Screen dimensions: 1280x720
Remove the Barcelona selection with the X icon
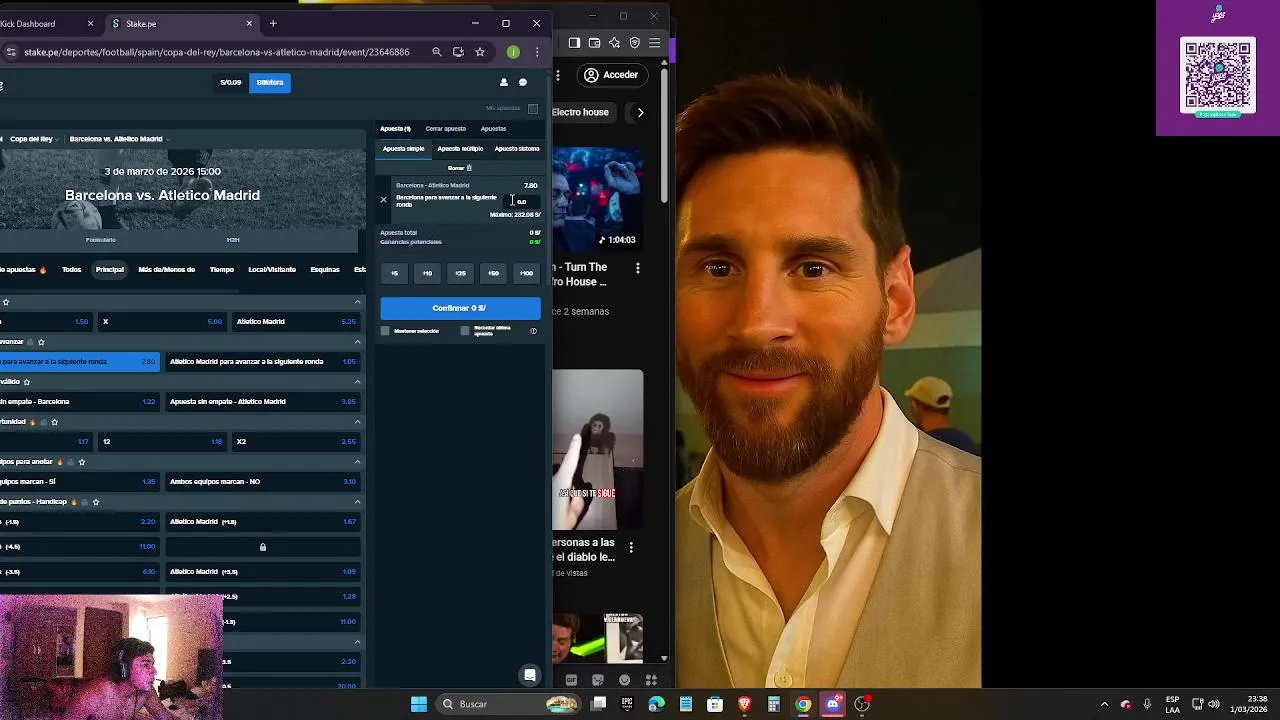383,200
